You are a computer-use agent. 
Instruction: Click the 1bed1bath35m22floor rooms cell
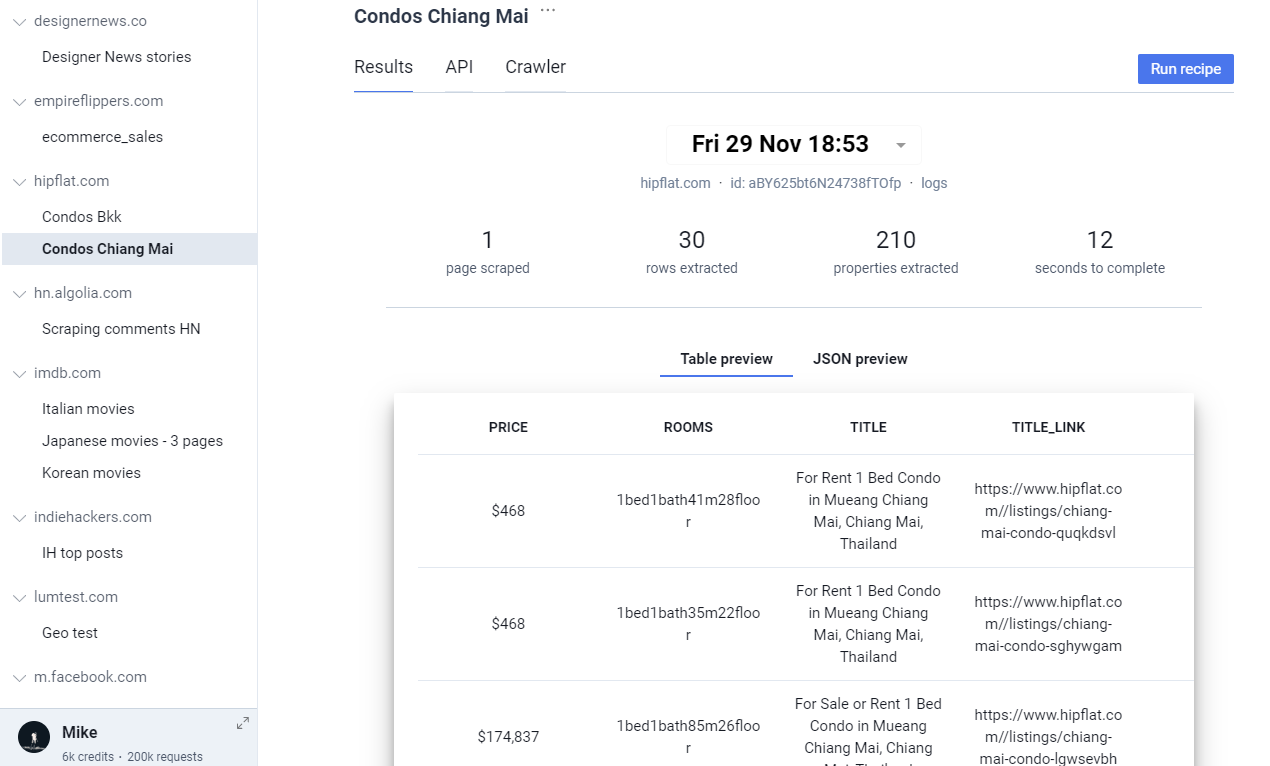(688, 624)
